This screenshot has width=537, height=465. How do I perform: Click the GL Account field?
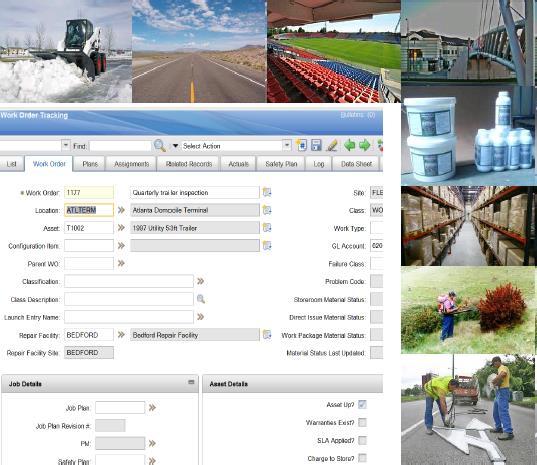point(376,246)
